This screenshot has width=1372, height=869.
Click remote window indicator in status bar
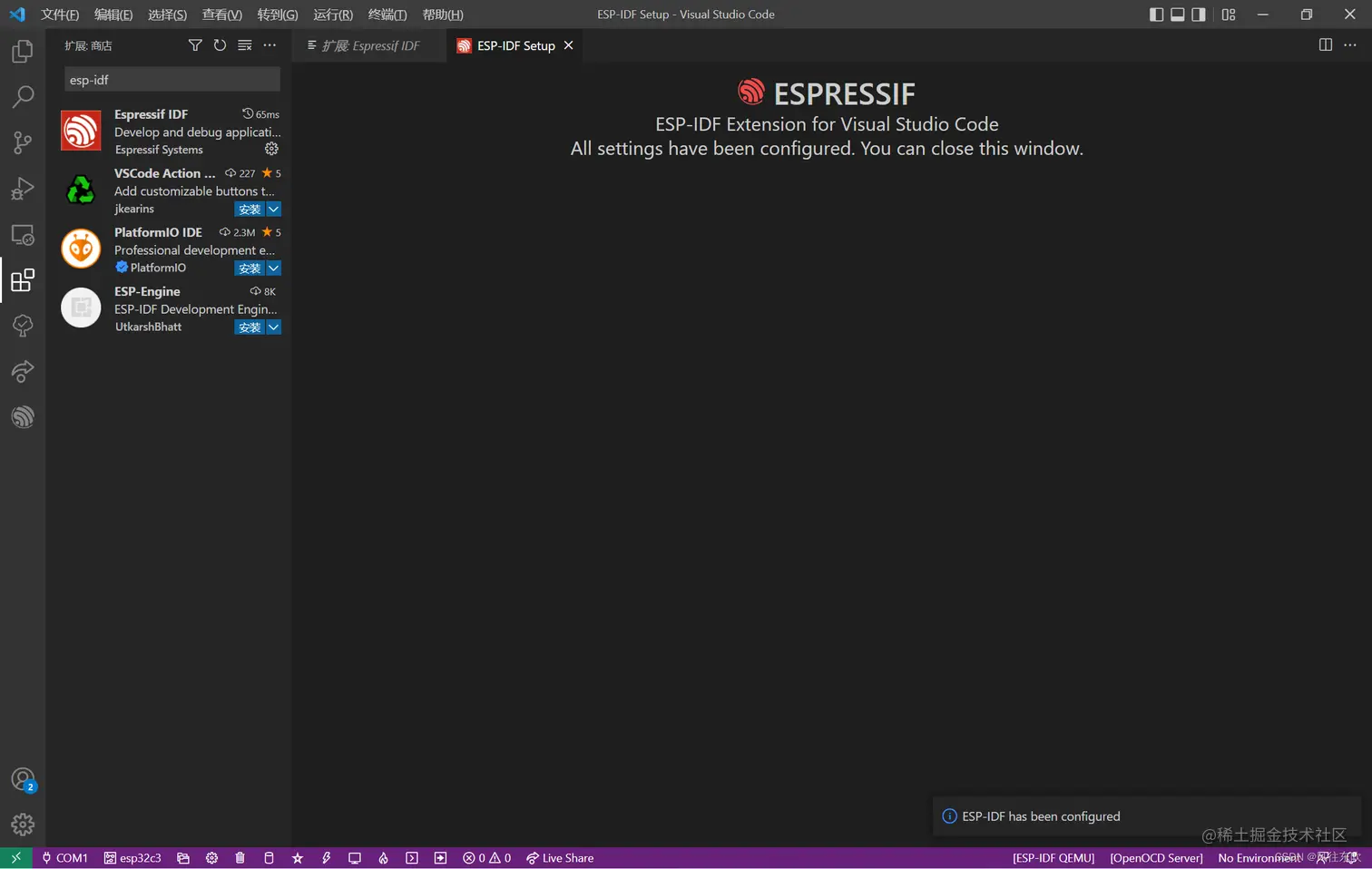pyautogui.click(x=15, y=857)
